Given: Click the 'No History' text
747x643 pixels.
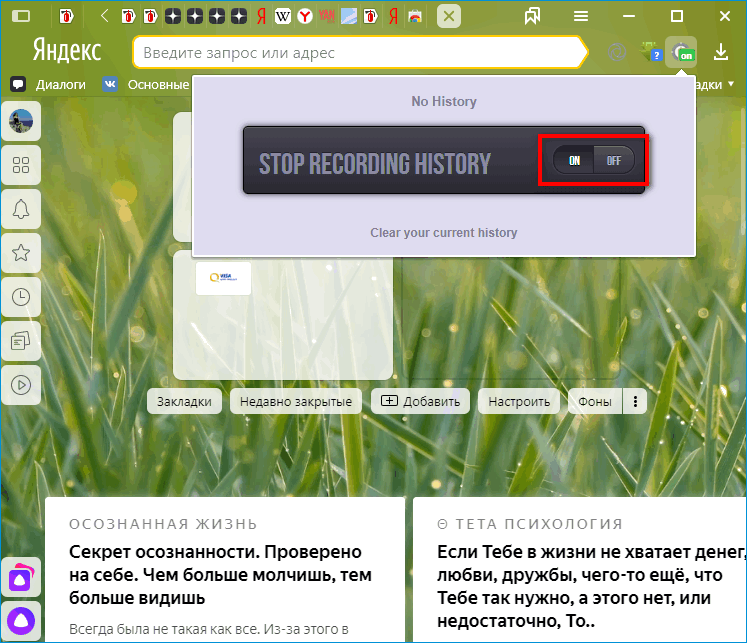Looking at the screenshot, I should pyautogui.click(x=444, y=101).
